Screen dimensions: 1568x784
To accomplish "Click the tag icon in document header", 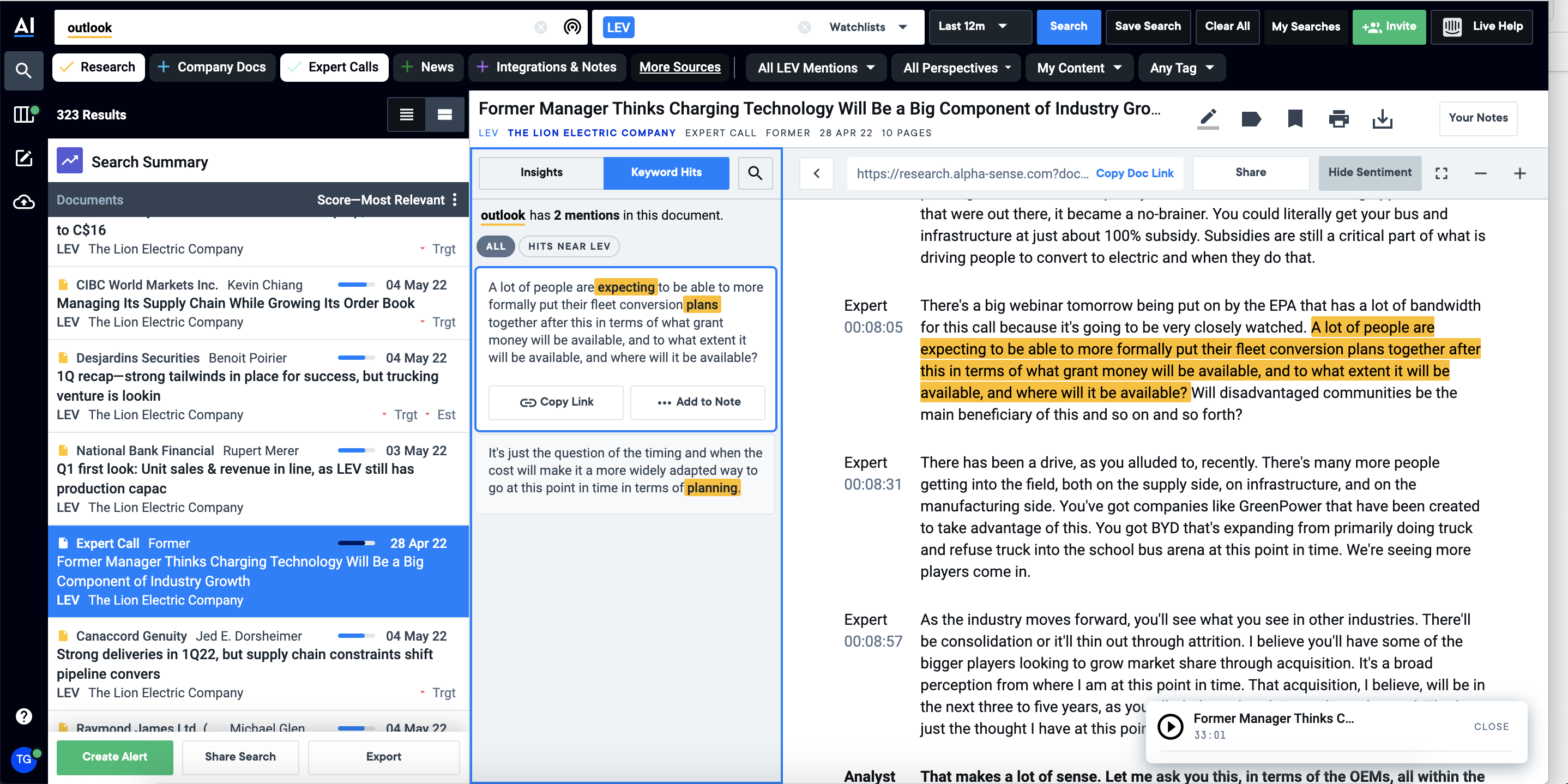I will point(1251,119).
